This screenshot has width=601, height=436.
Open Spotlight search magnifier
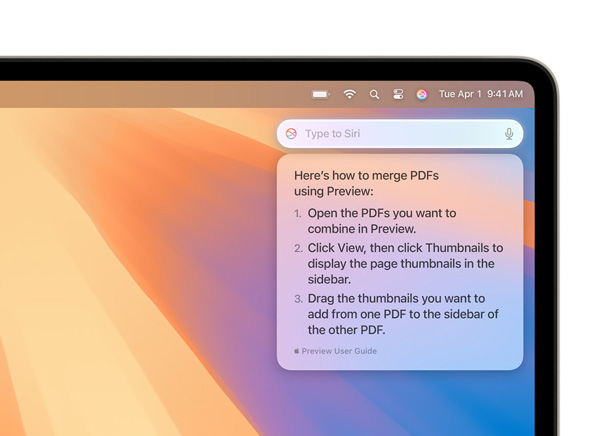click(x=374, y=94)
